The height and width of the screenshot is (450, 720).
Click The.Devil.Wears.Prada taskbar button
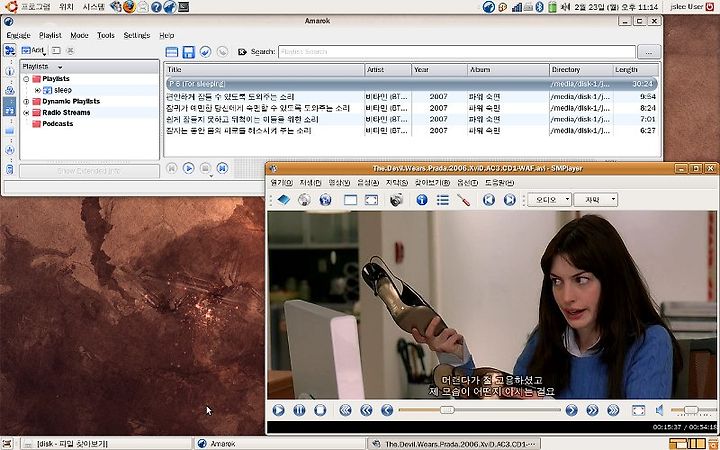click(454, 444)
